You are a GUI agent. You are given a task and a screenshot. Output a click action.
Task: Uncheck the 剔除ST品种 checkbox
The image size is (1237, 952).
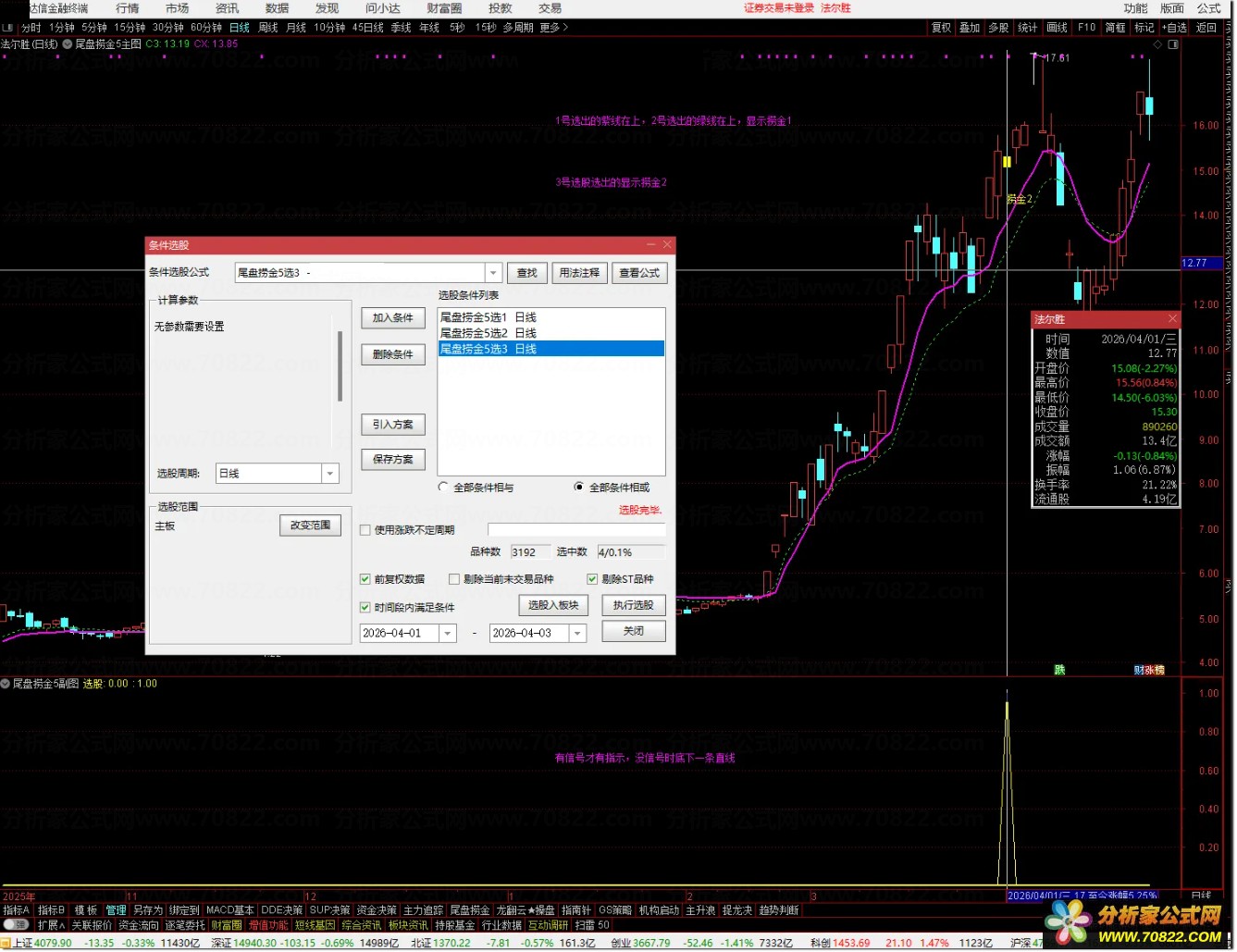tap(592, 579)
